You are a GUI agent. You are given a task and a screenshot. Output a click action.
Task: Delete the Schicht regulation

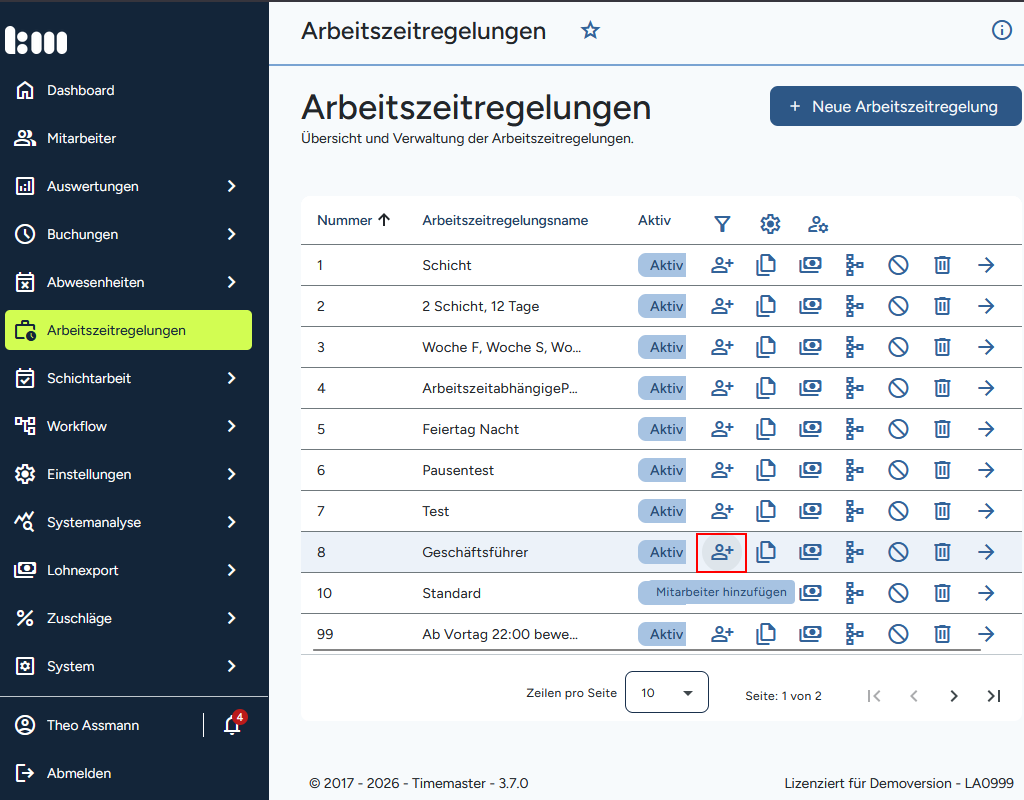click(x=942, y=265)
